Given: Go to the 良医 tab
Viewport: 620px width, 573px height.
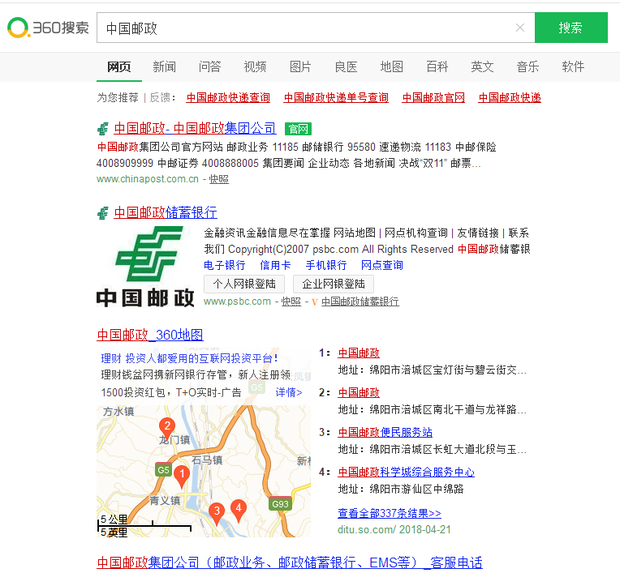Looking at the screenshot, I should tap(346, 67).
